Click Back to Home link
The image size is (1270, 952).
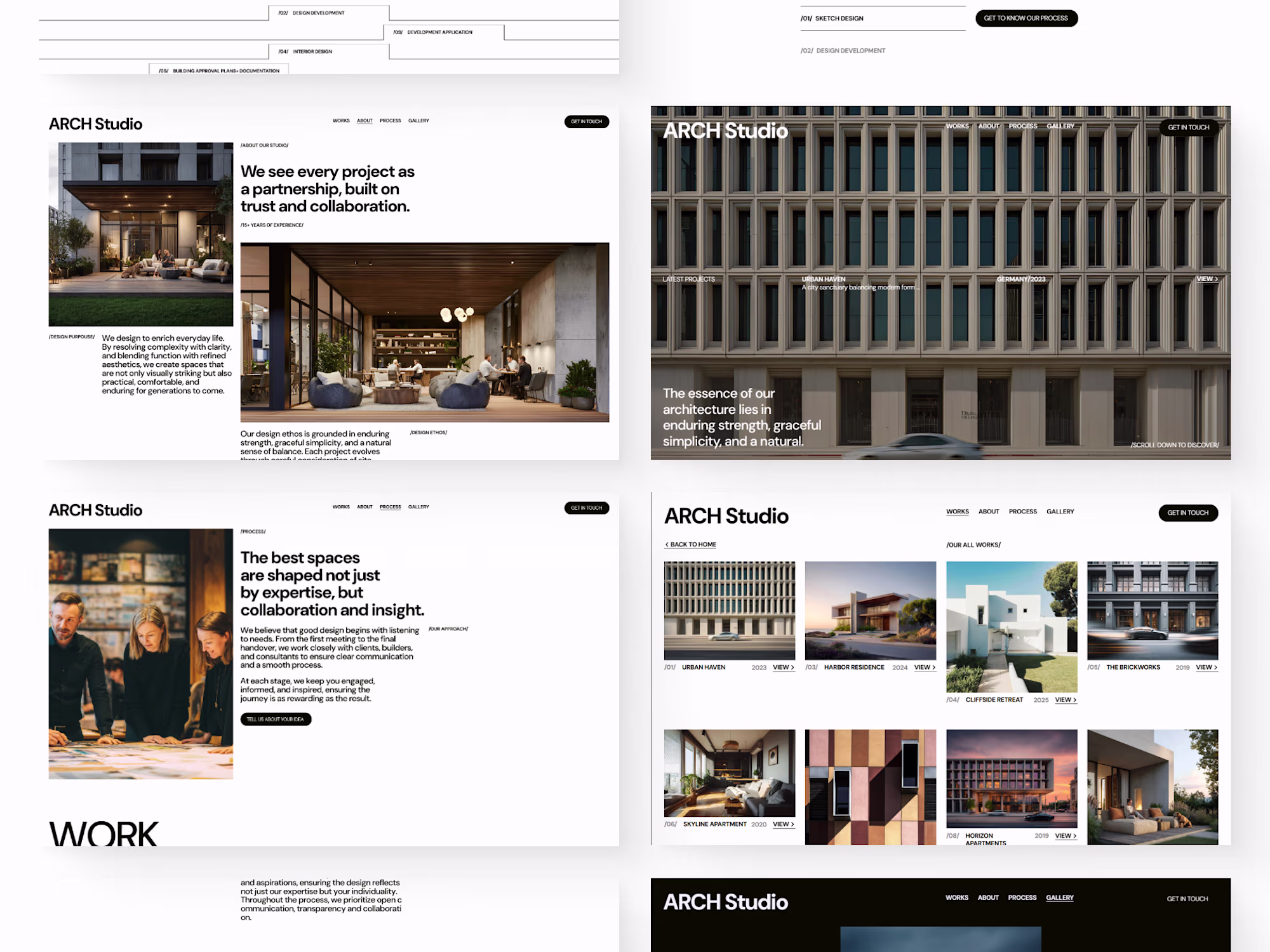[x=690, y=545]
